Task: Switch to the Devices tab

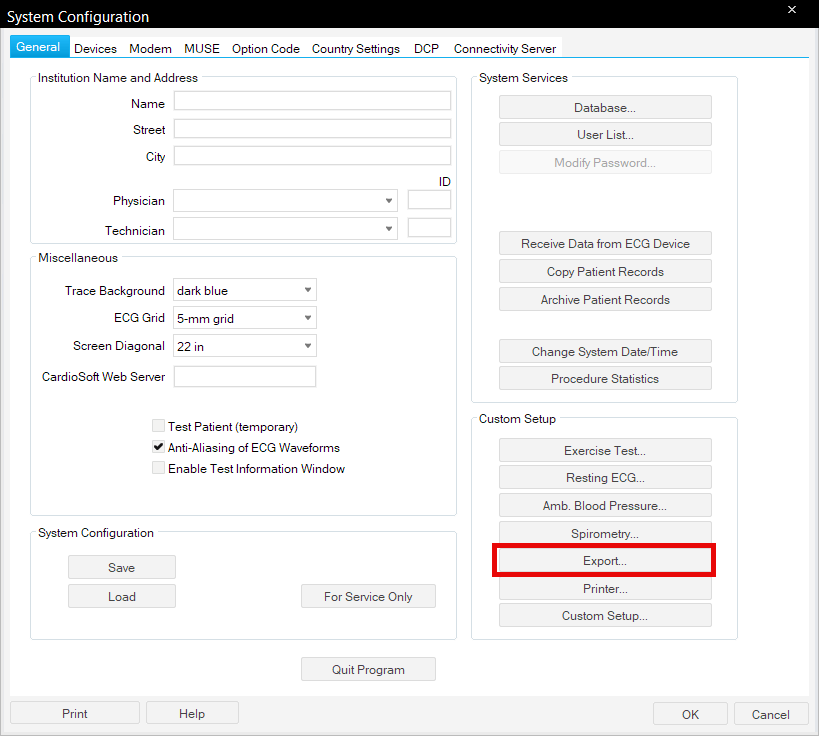Action: click(95, 48)
